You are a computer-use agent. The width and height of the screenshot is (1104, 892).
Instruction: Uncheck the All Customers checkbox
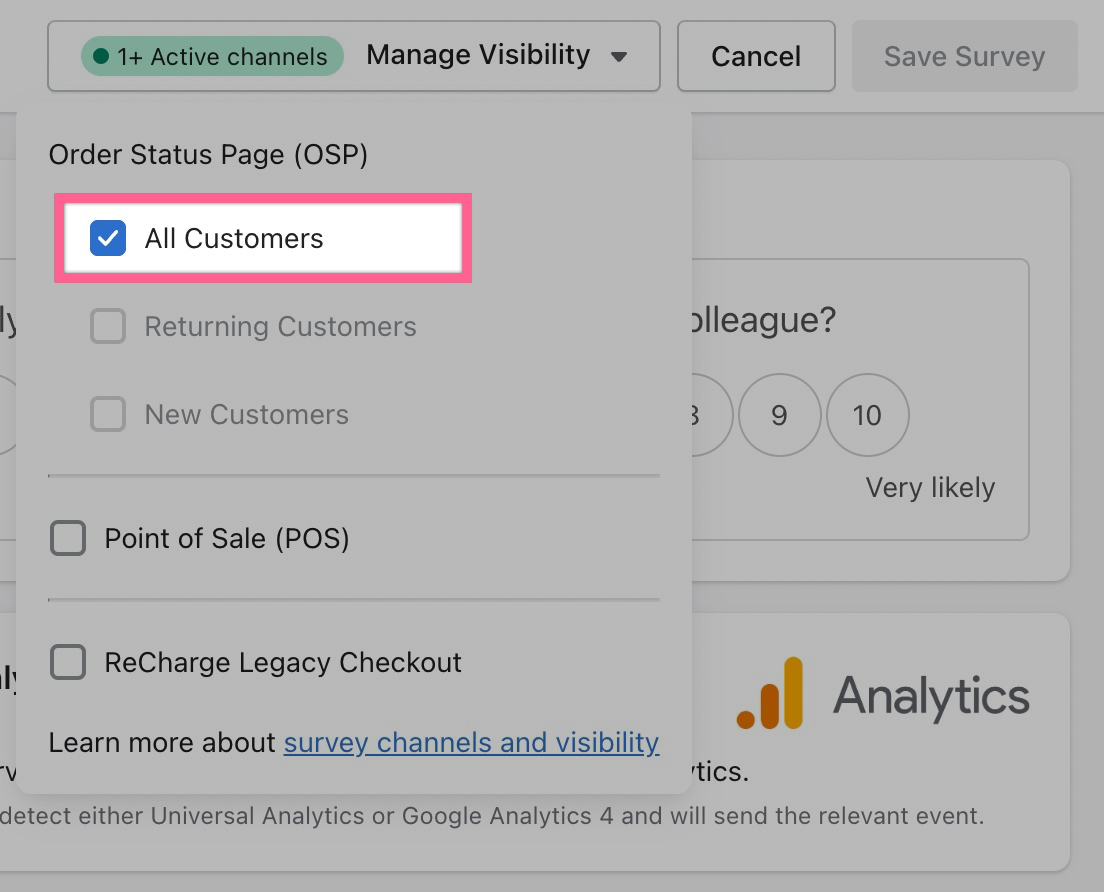coord(108,239)
